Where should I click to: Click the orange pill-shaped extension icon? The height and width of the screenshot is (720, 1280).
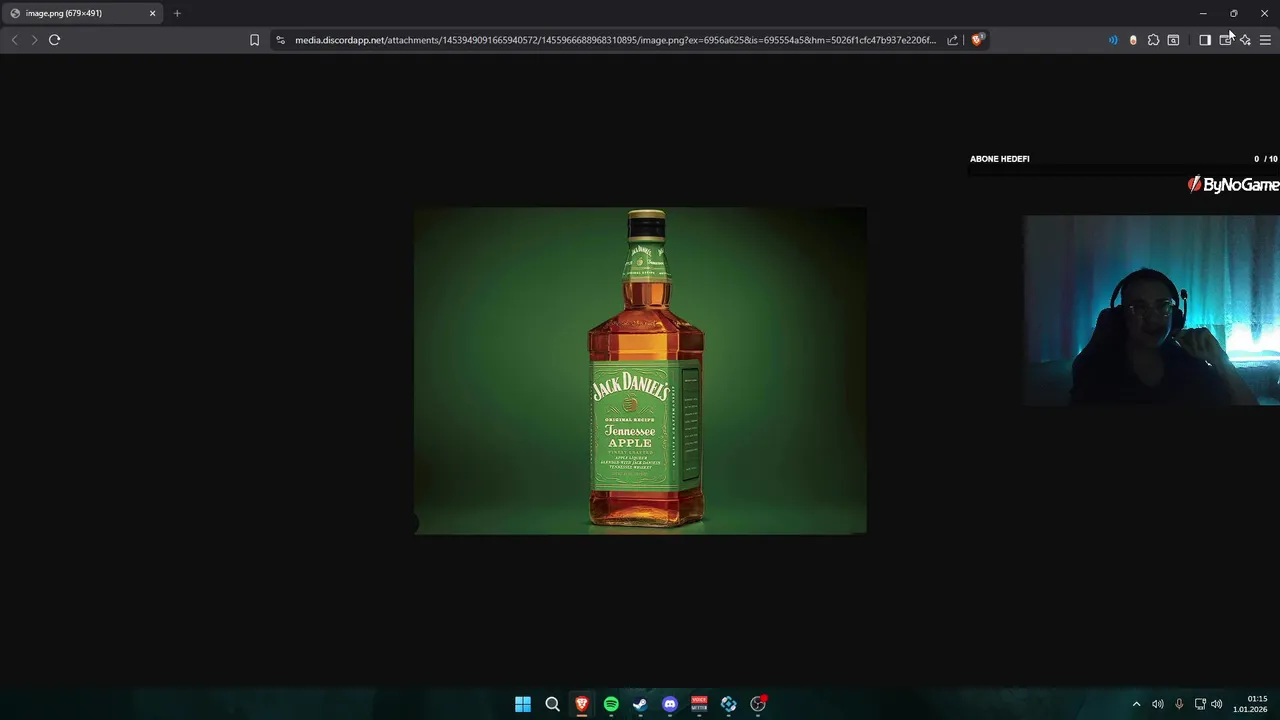tap(1133, 40)
